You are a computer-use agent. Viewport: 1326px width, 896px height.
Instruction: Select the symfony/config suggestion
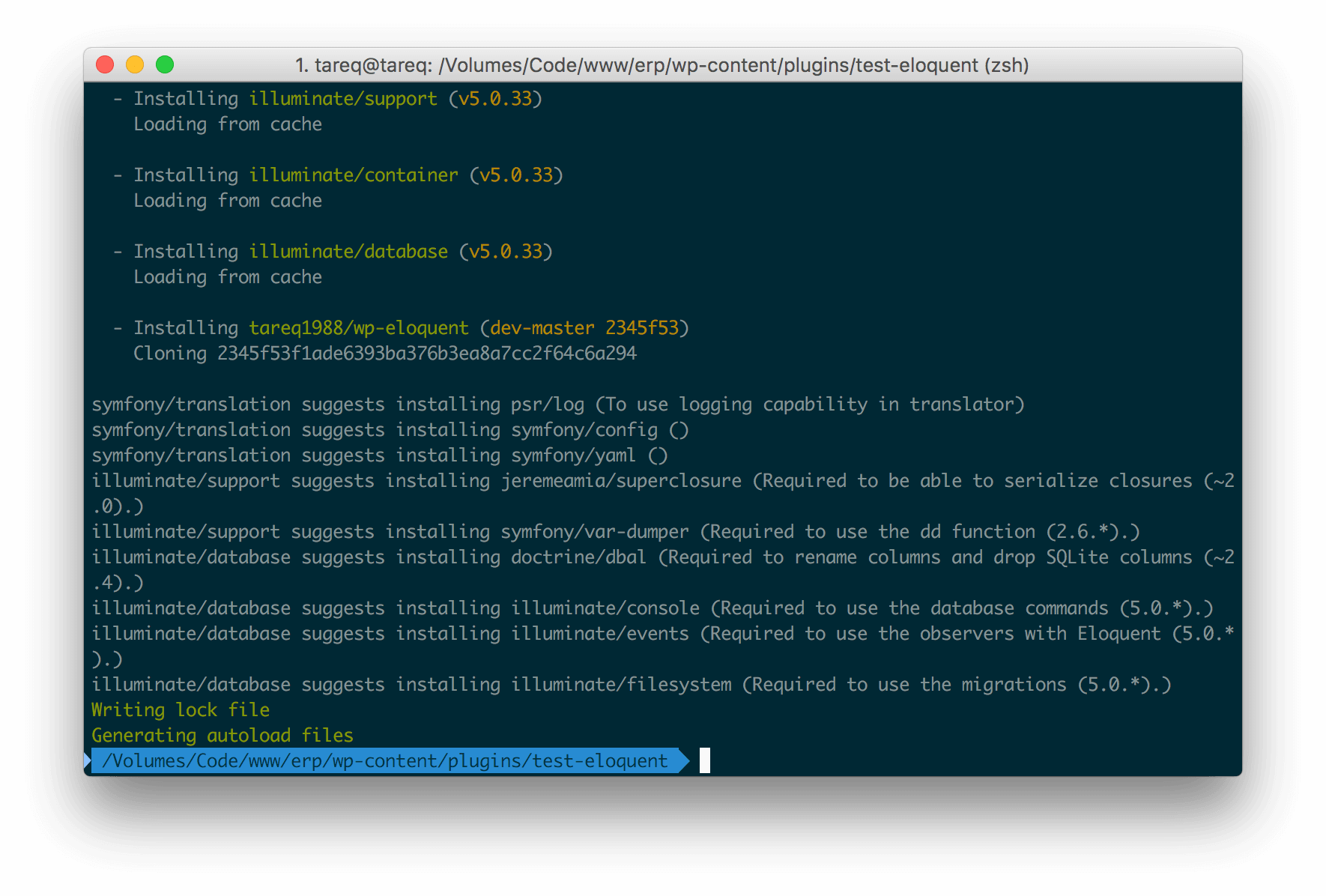(x=584, y=430)
